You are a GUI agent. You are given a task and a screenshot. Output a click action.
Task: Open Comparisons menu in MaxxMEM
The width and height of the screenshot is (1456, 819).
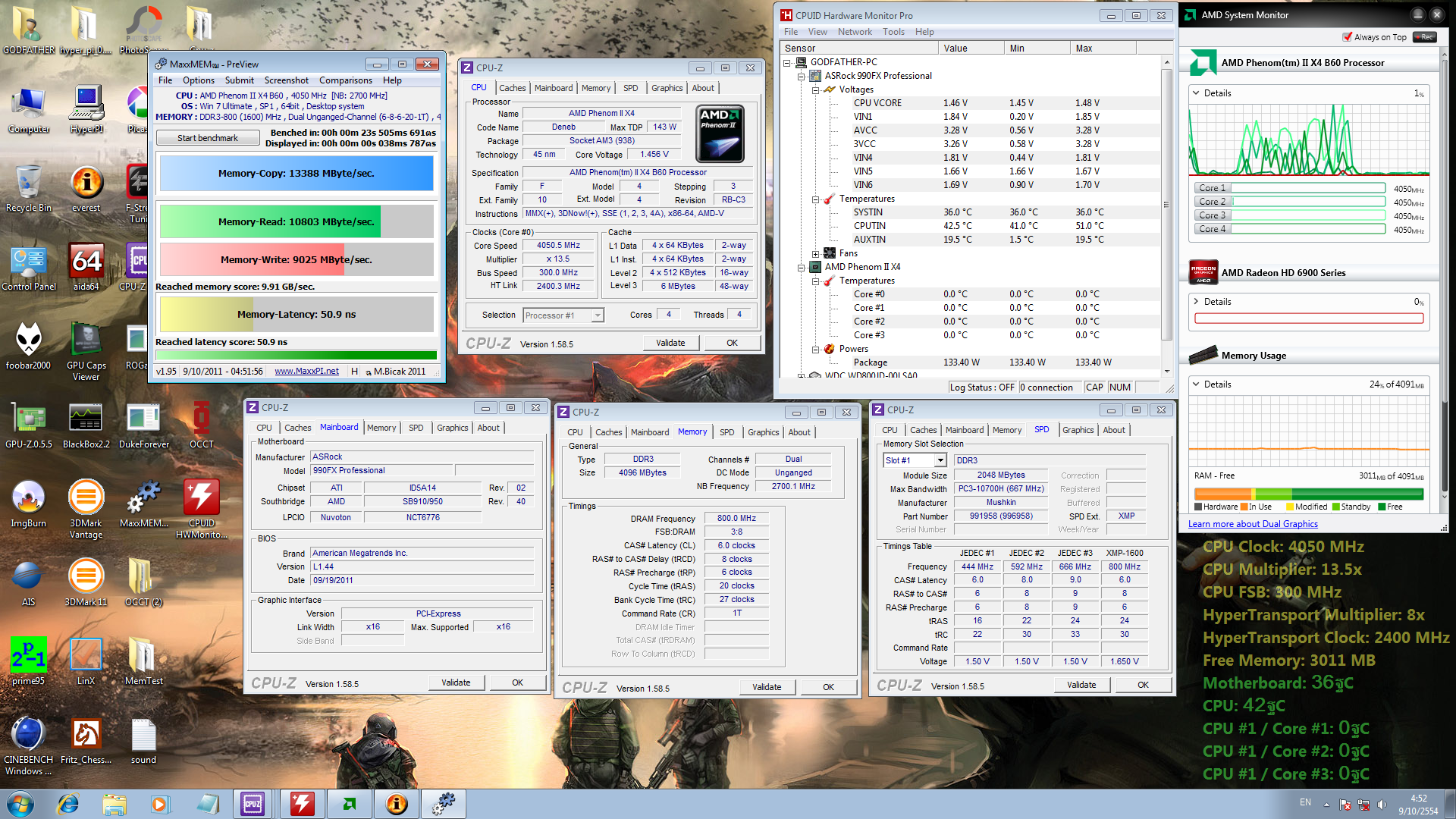[x=345, y=80]
